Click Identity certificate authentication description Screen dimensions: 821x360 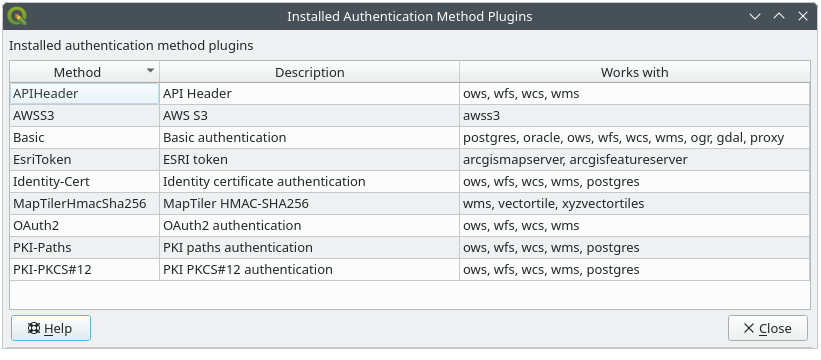point(309,182)
